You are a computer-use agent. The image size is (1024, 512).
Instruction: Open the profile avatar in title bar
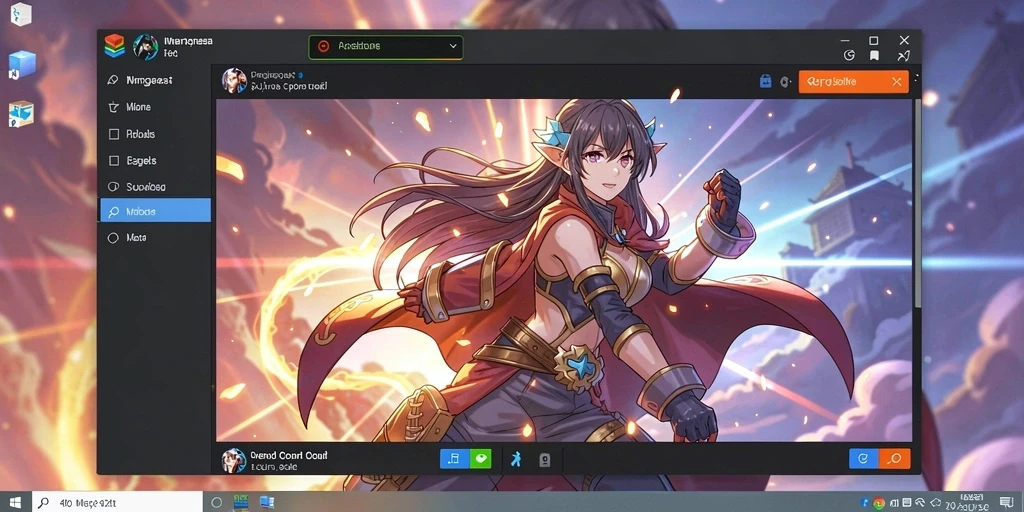146,47
